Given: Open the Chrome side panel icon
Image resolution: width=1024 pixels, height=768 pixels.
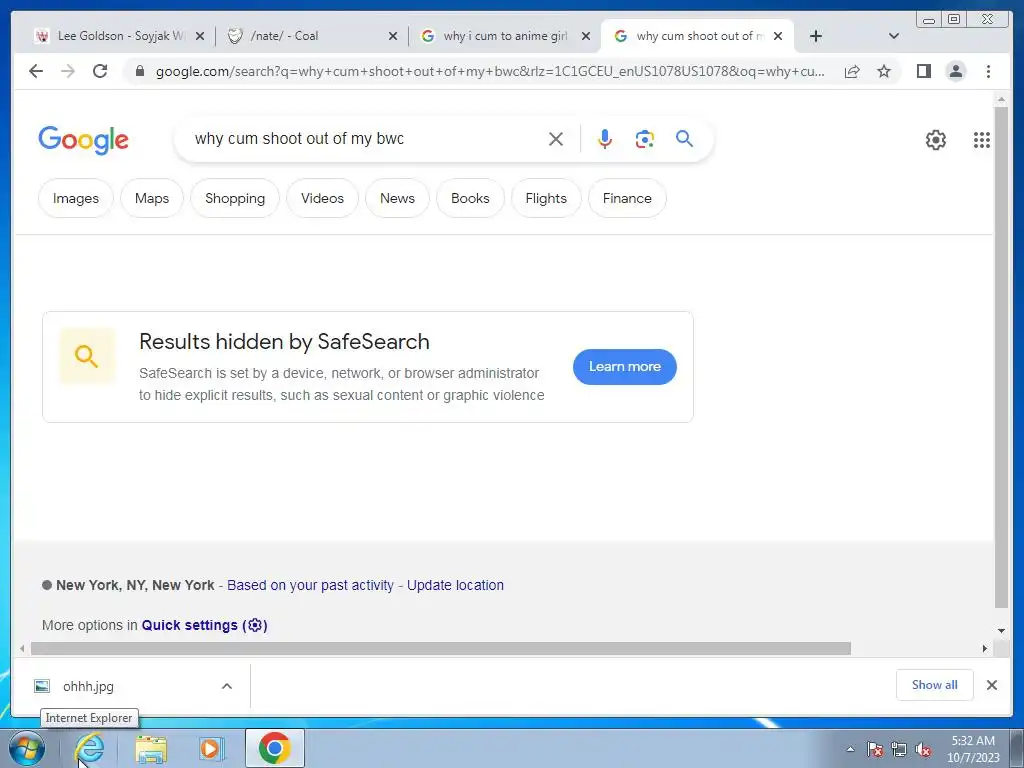Looking at the screenshot, I should [x=923, y=71].
